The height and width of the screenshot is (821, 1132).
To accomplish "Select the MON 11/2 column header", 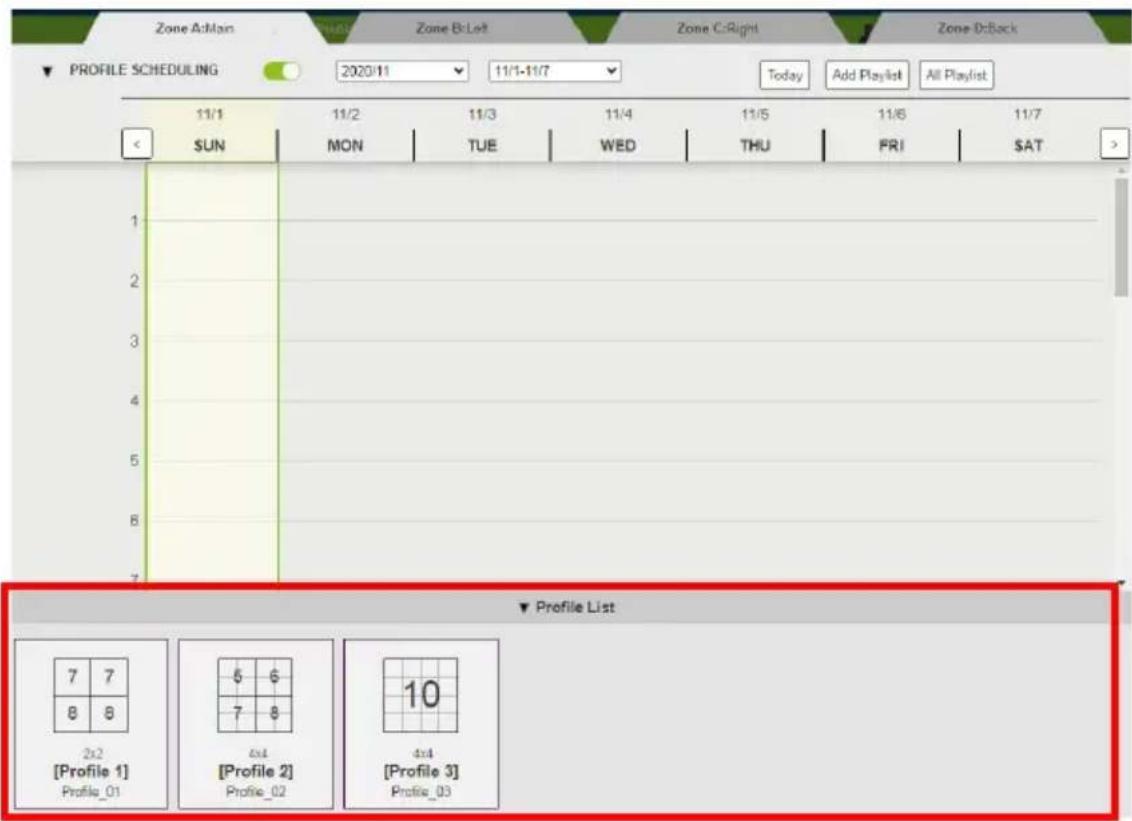I will coord(345,131).
